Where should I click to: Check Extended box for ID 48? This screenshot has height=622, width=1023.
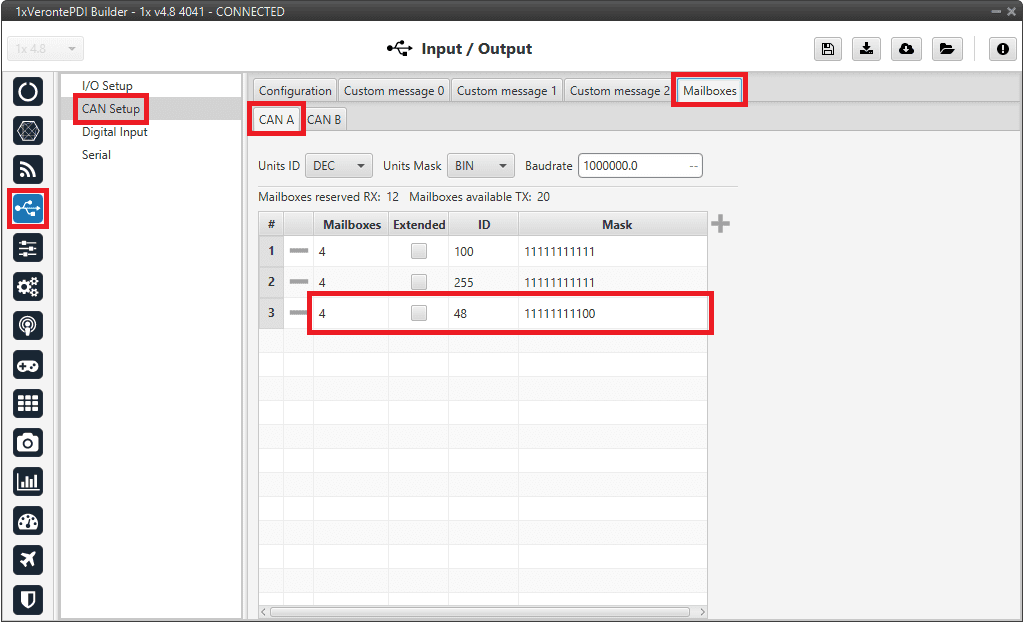419,314
